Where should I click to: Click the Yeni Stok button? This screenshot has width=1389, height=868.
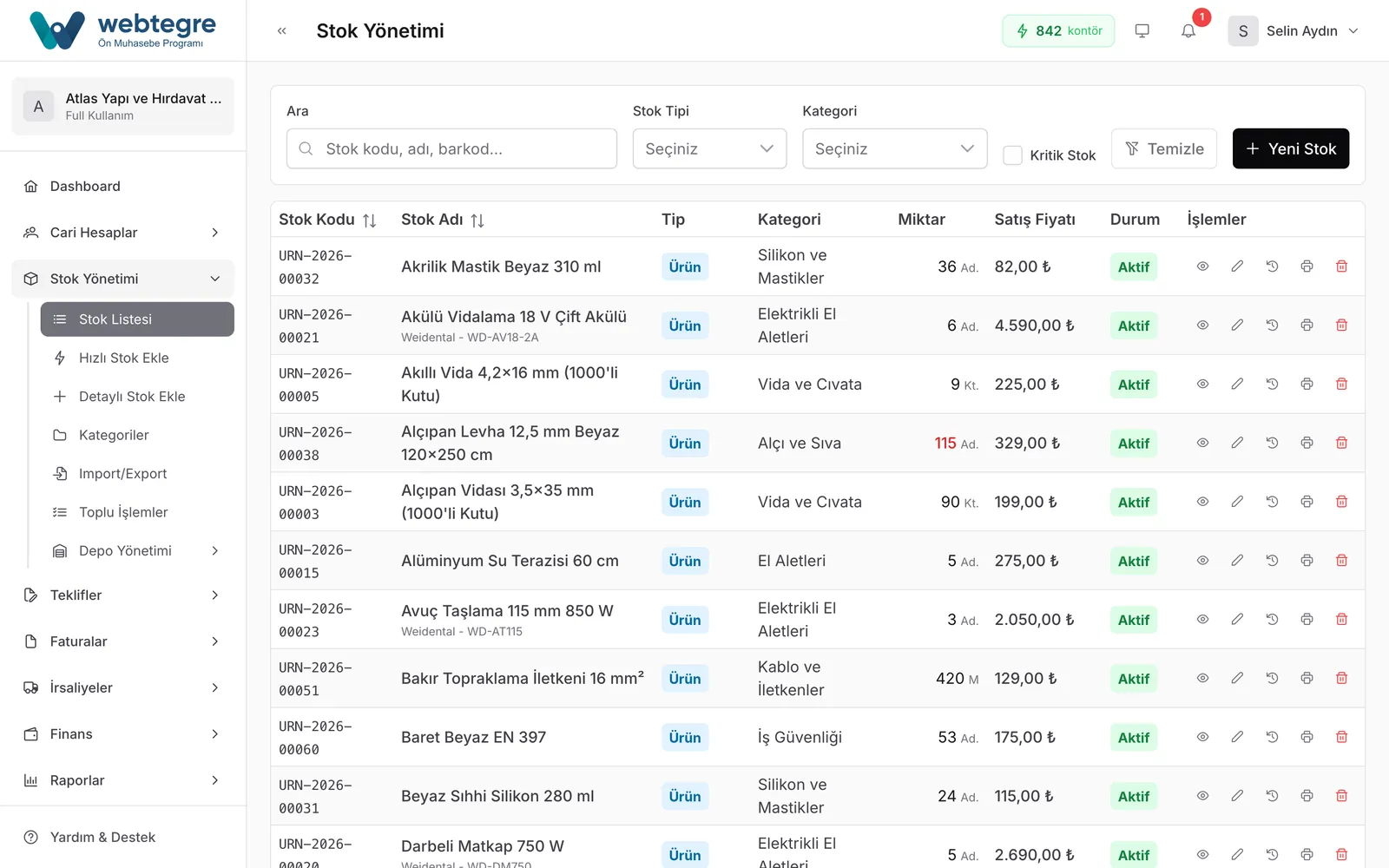pos(1290,148)
